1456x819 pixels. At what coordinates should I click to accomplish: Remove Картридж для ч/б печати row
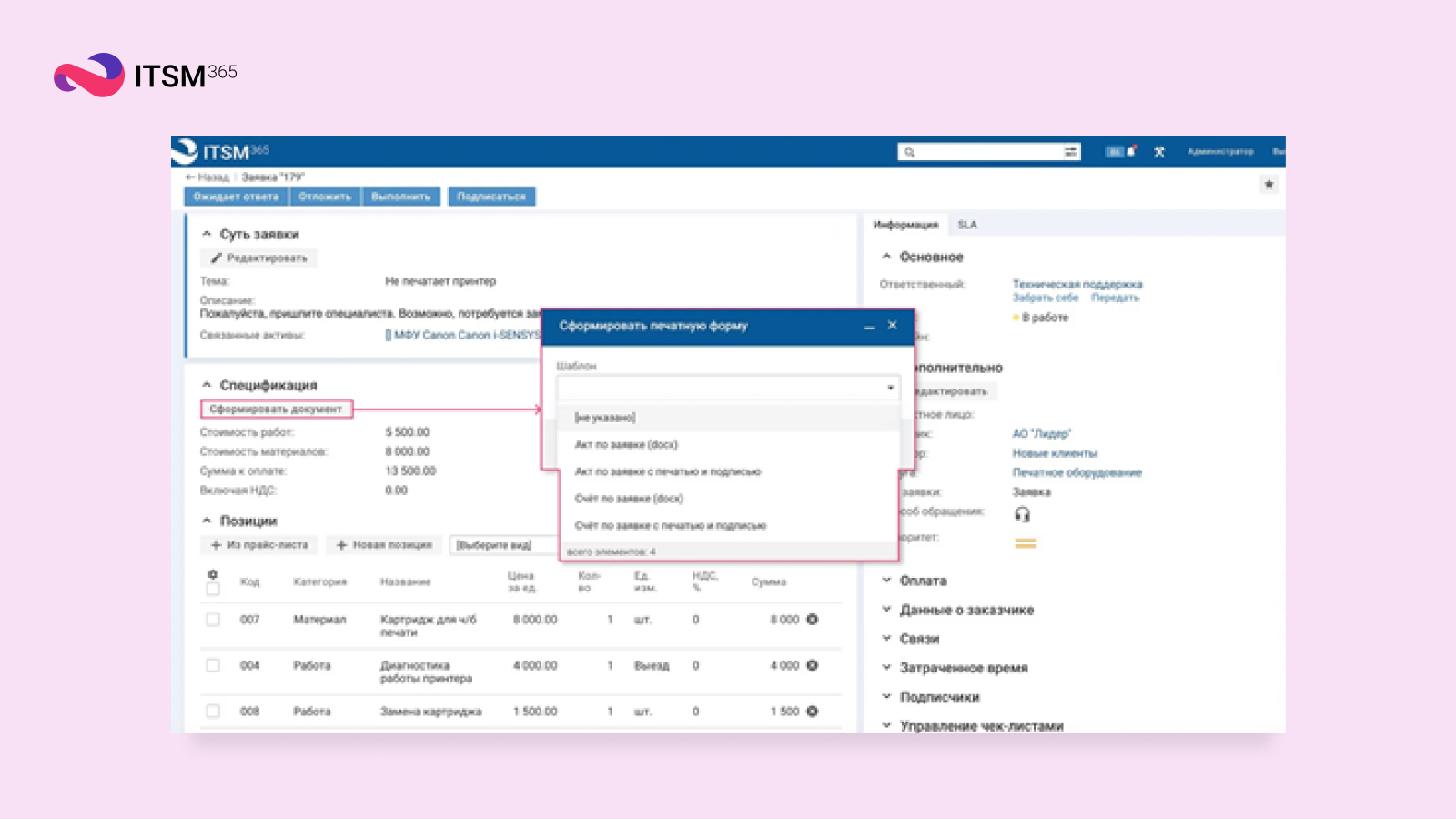point(813,620)
